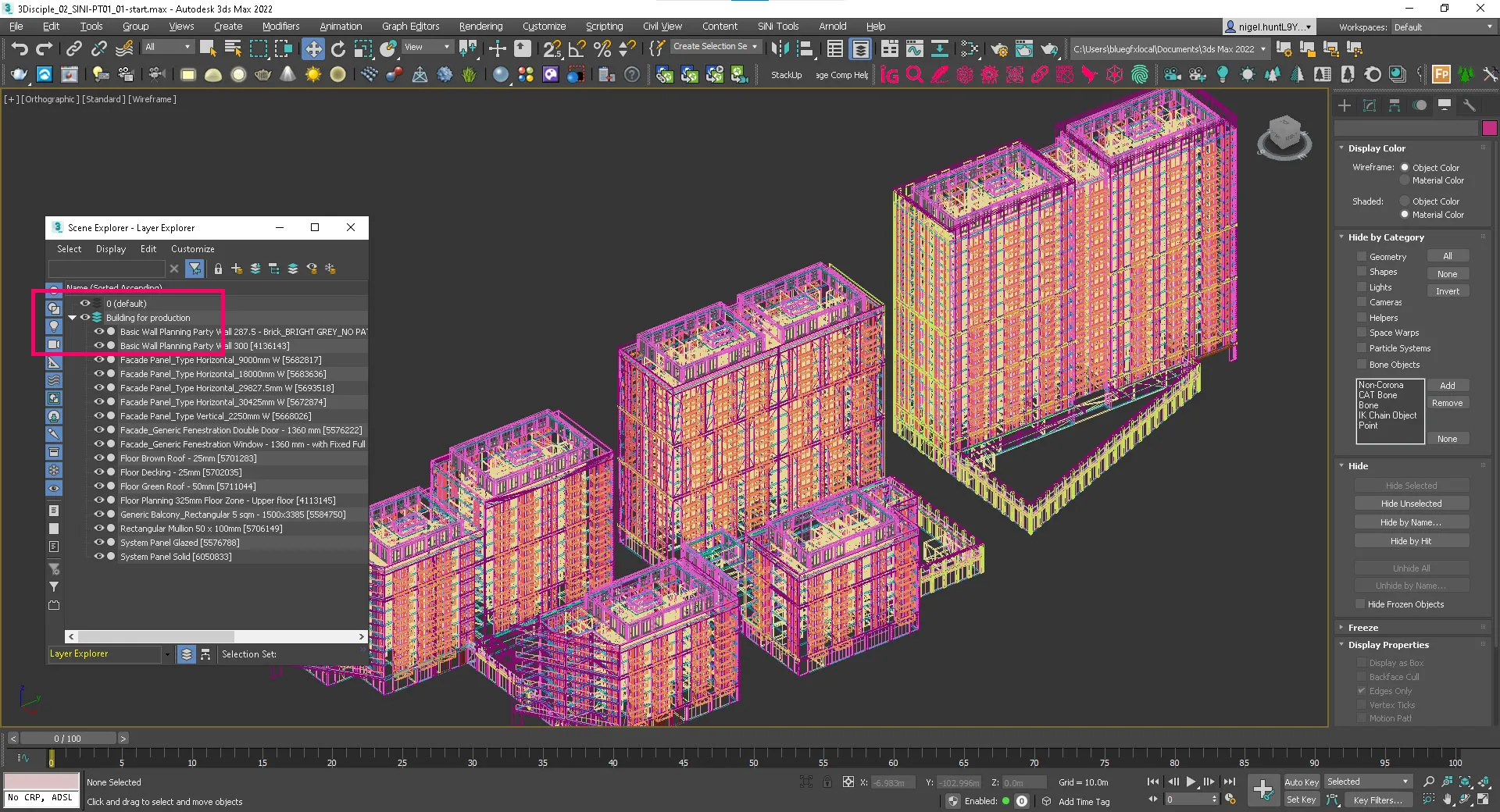This screenshot has width=1500, height=812.
Task: Open the Material Editor icon
Action: pos(970,48)
